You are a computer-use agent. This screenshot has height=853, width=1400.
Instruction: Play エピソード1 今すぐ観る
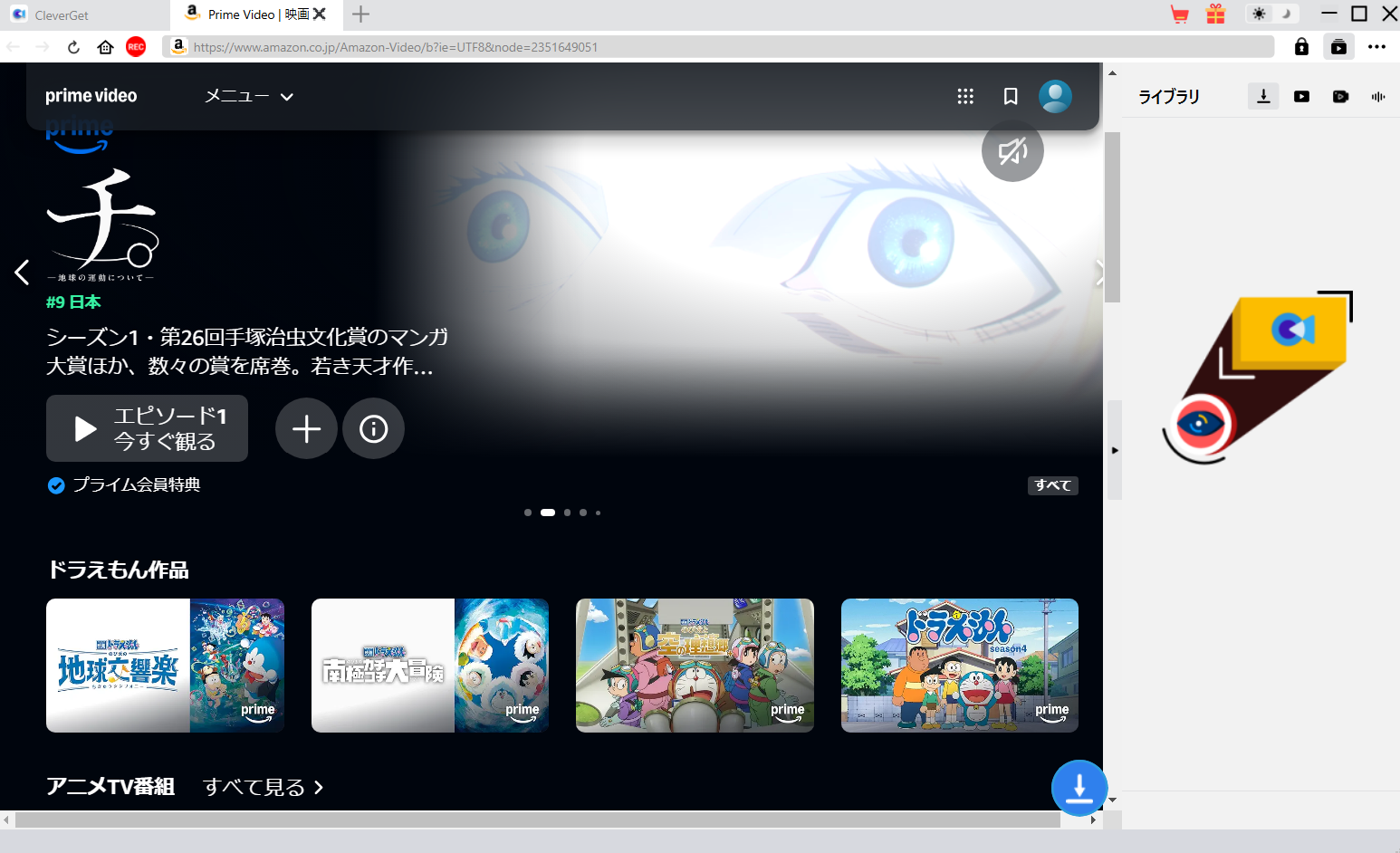(x=147, y=428)
